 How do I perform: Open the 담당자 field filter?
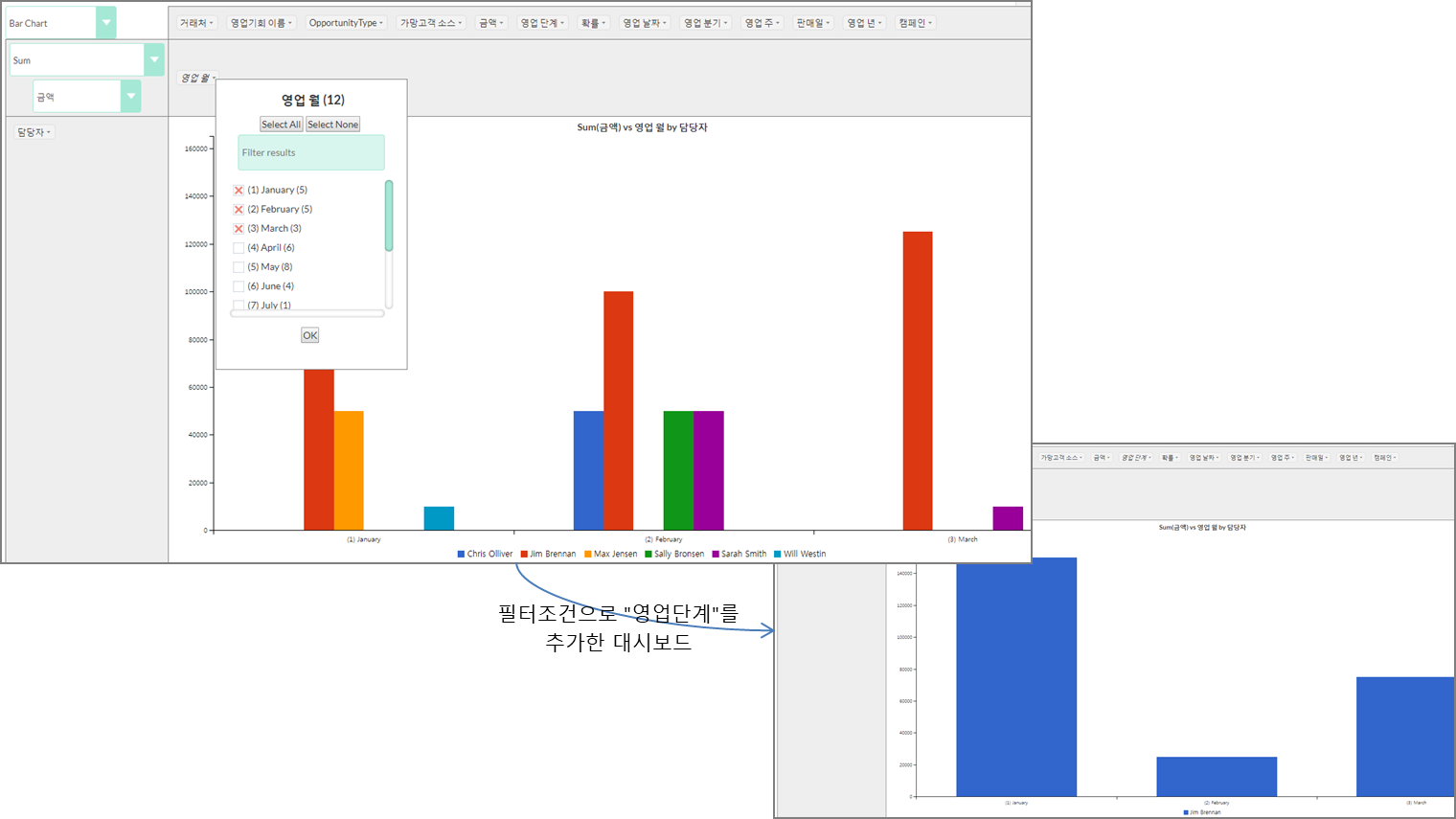34,132
